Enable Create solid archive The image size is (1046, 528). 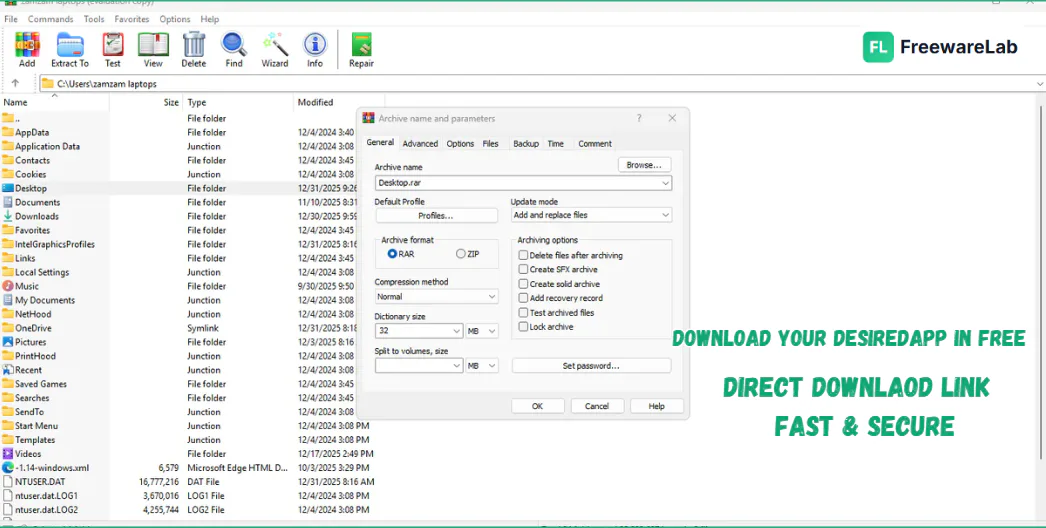click(523, 284)
